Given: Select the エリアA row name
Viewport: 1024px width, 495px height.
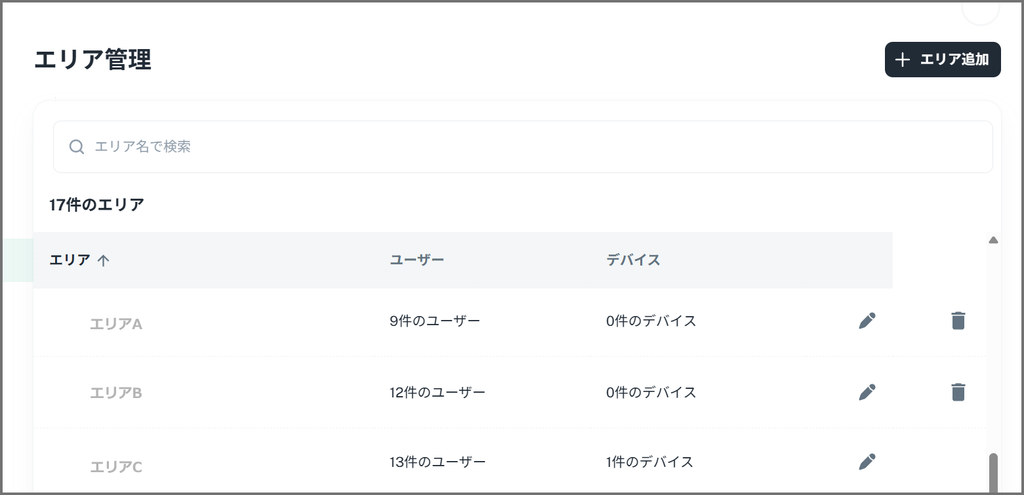Looking at the screenshot, I should (116, 324).
